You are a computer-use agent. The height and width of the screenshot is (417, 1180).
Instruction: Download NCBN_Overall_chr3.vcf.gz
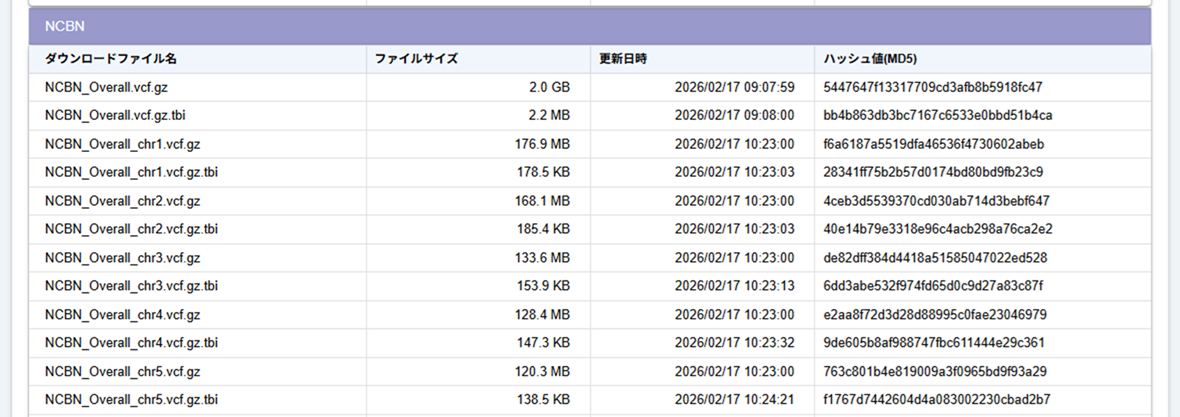coord(122,258)
